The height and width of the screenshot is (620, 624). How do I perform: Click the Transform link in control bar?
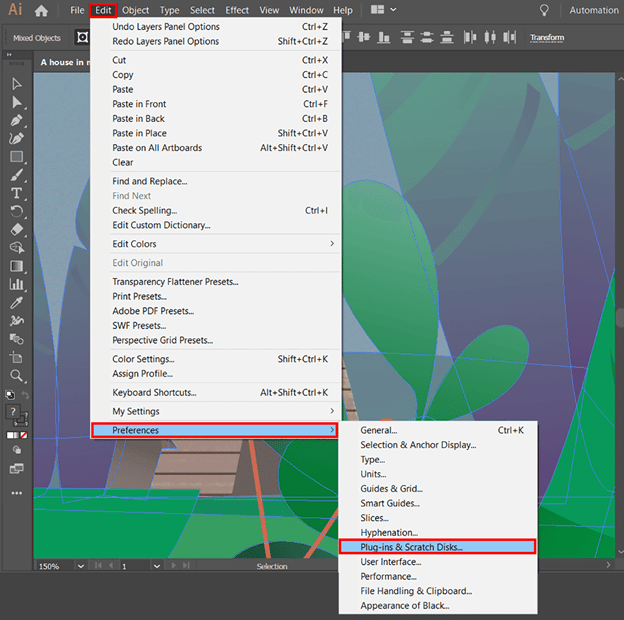[x=547, y=38]
